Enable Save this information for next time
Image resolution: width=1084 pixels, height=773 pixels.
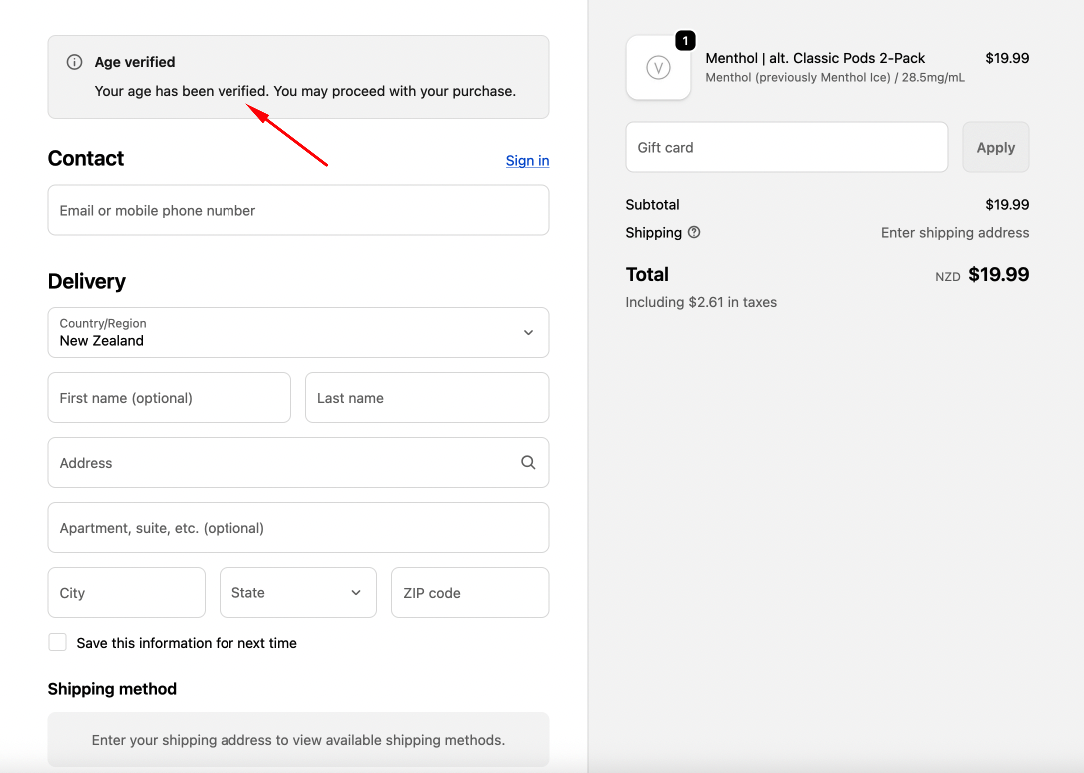point(58,643)
